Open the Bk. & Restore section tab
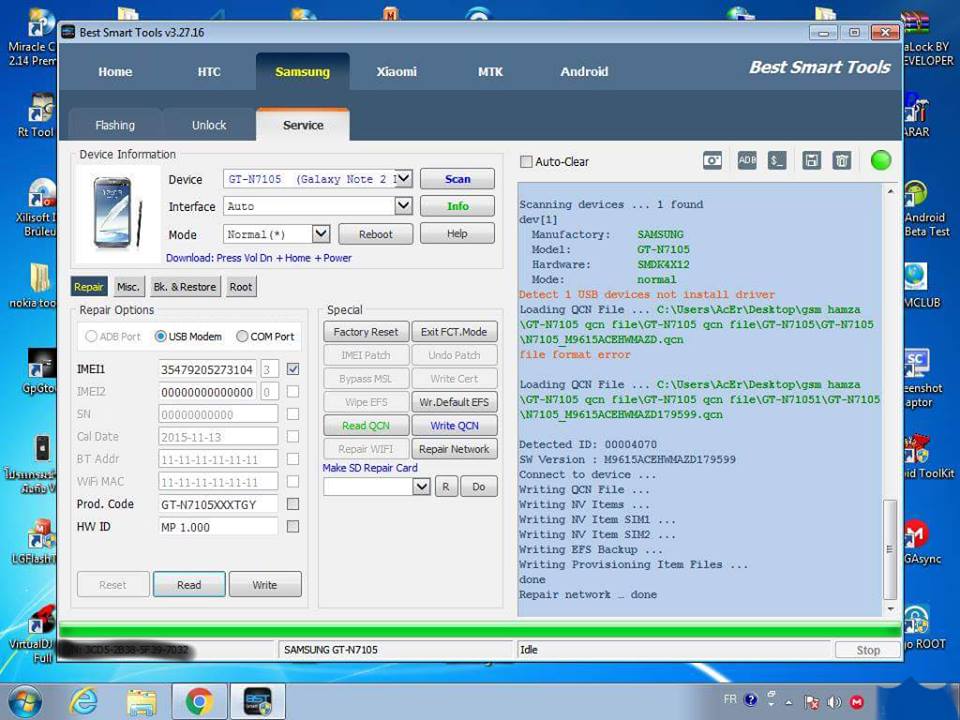This screenshot has width=960, height=720. pyautogui.click(x=185, y=287)
